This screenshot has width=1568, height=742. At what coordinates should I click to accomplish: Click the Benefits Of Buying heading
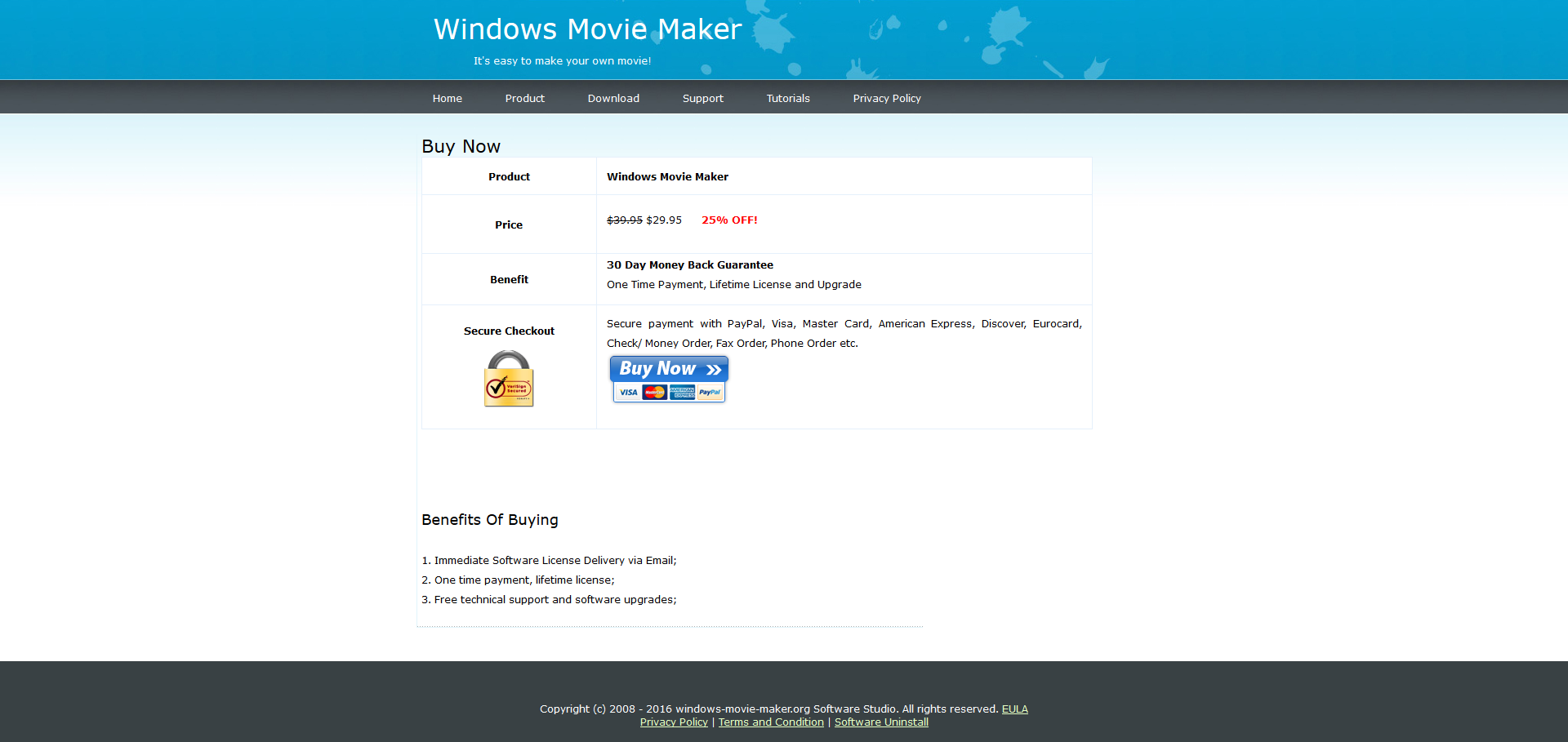(x=490, y=520)
